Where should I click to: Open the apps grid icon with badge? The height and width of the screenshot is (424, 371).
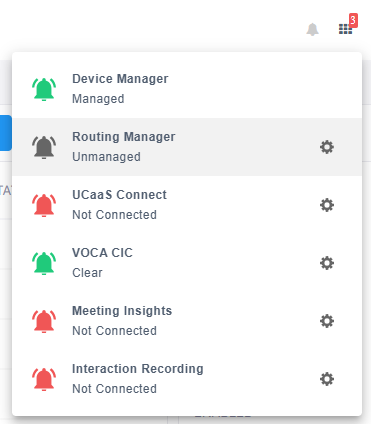pyautogui.click(x=345, y=29)
